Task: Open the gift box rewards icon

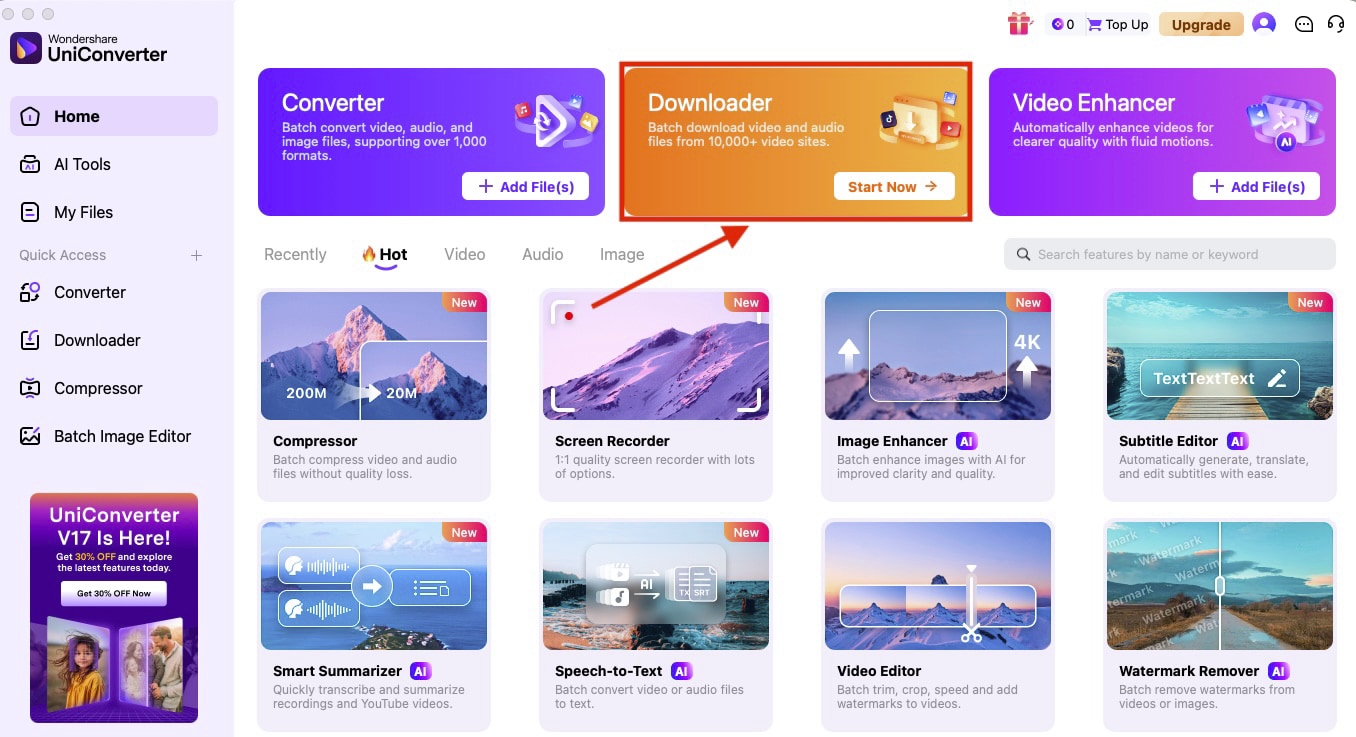Action: (1019, 24)
